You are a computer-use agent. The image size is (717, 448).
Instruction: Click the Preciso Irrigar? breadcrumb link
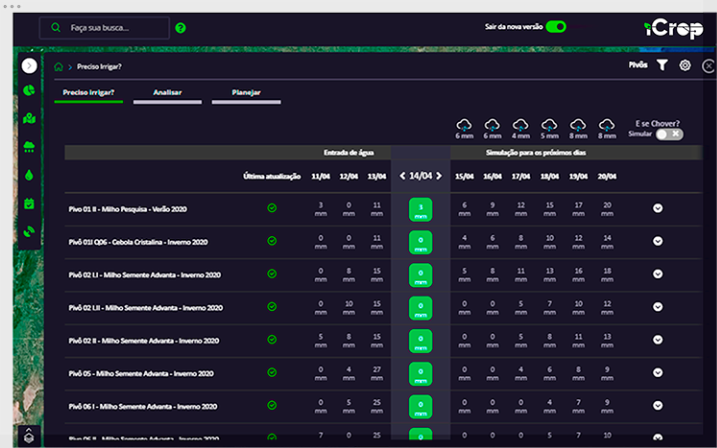pyautogui.click(x=99, y=67)
